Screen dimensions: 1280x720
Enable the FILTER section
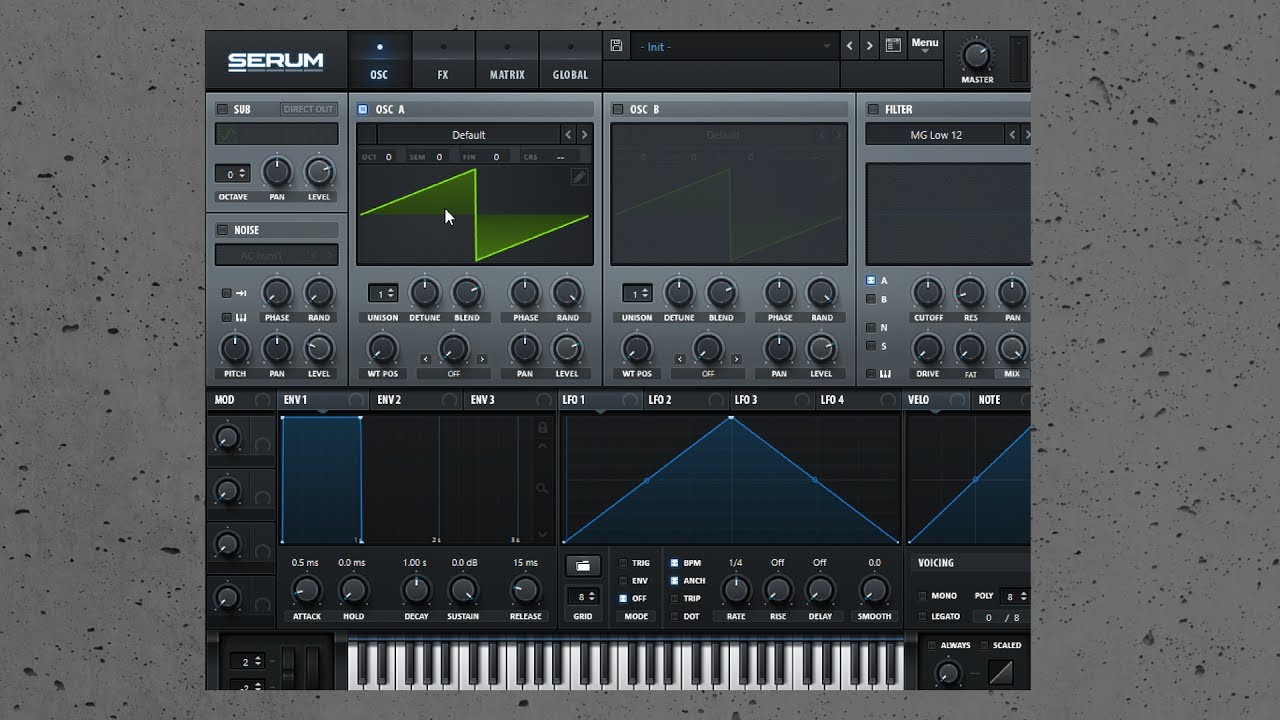[x=873, y=109]
